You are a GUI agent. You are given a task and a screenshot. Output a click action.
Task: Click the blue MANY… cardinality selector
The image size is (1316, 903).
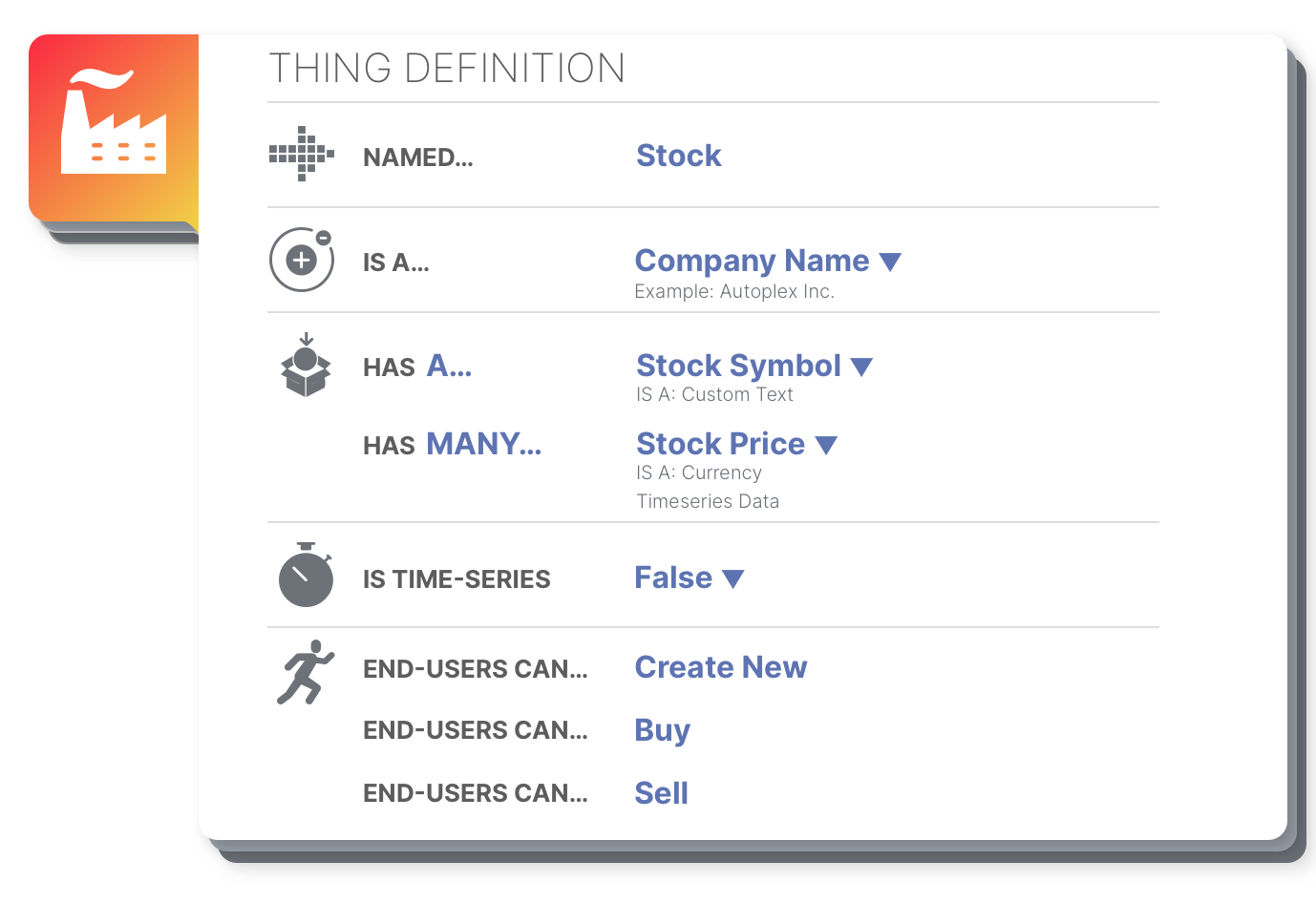pyautogui.click(x=483, y=444)
